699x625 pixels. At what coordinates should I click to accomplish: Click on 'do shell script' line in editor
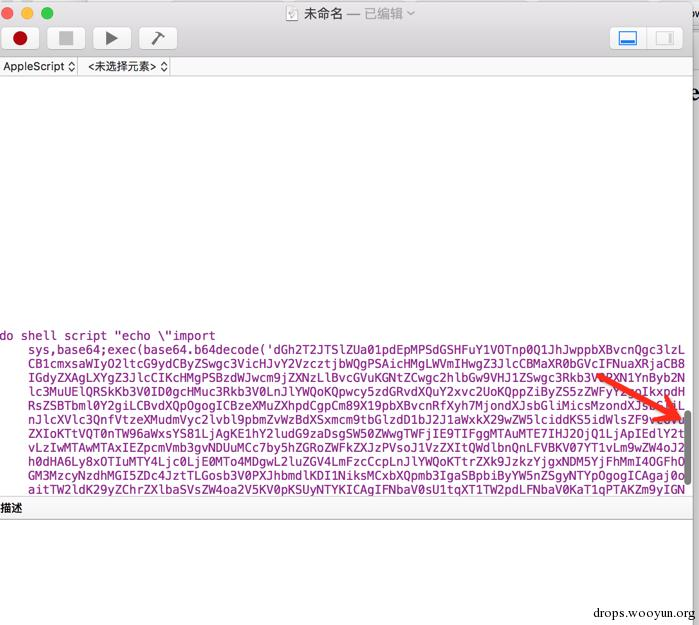point(107,336)
